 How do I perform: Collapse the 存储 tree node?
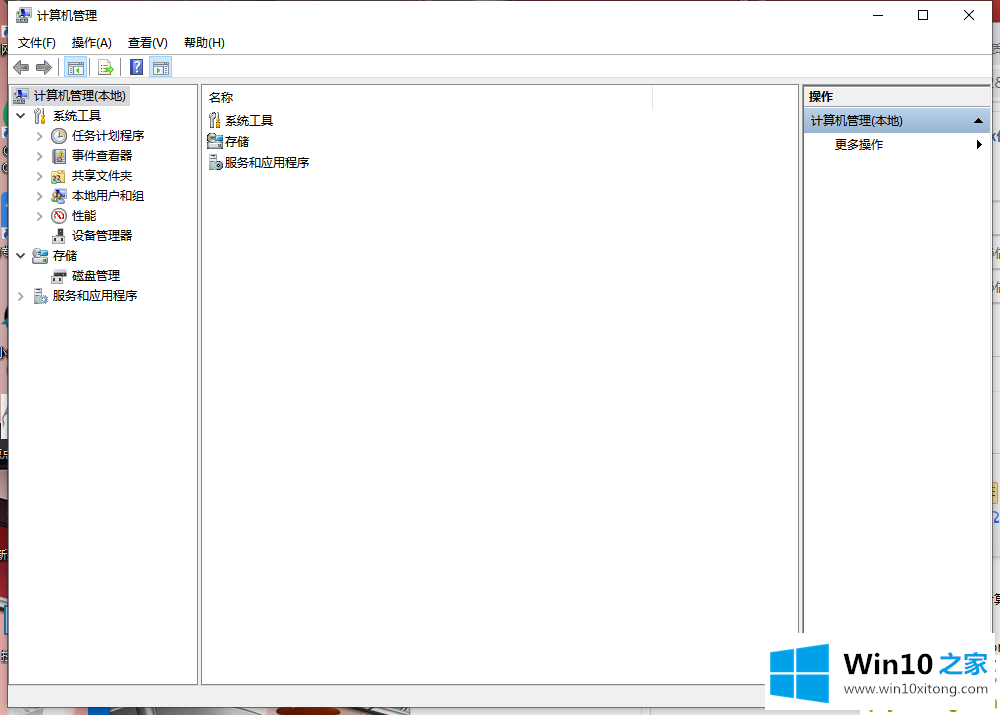[20, 256]
